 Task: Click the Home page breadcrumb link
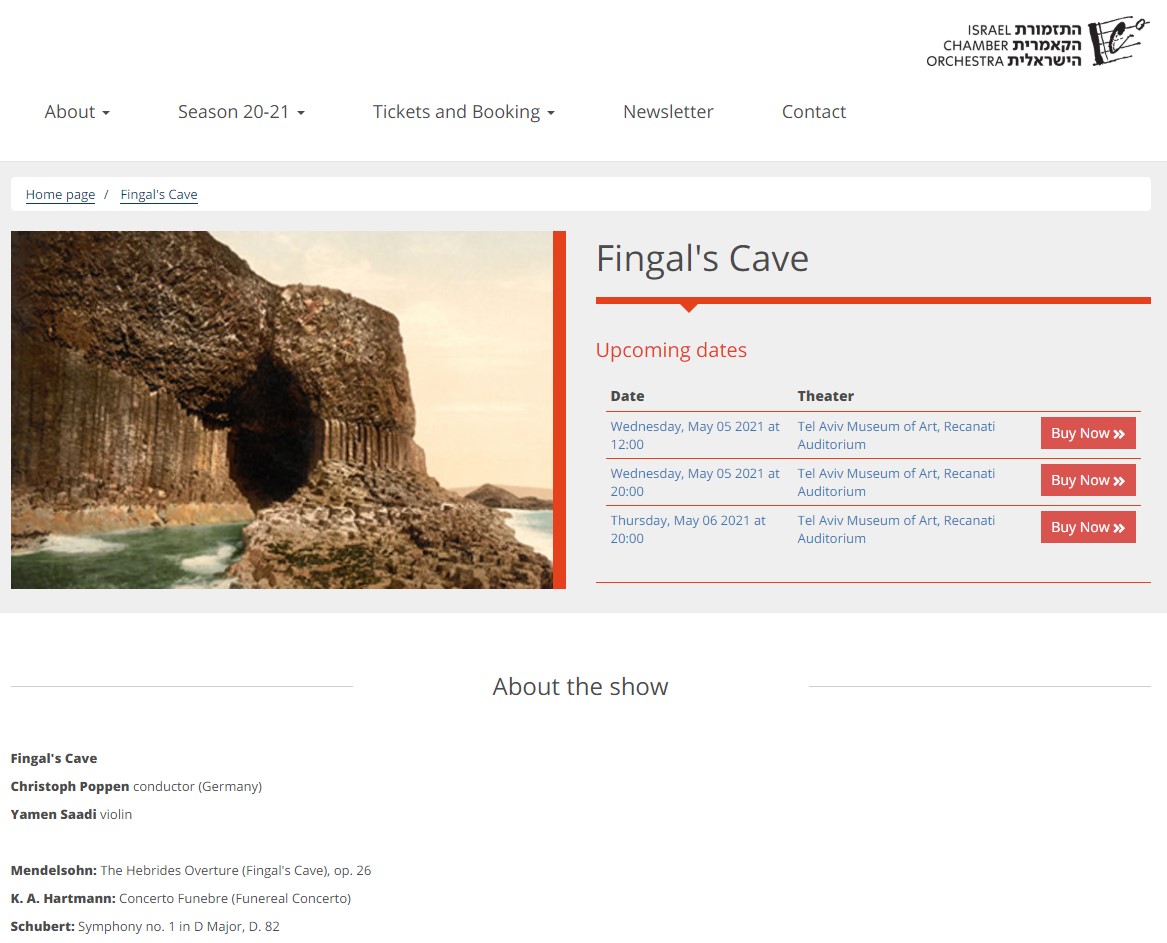pos(60,195)
